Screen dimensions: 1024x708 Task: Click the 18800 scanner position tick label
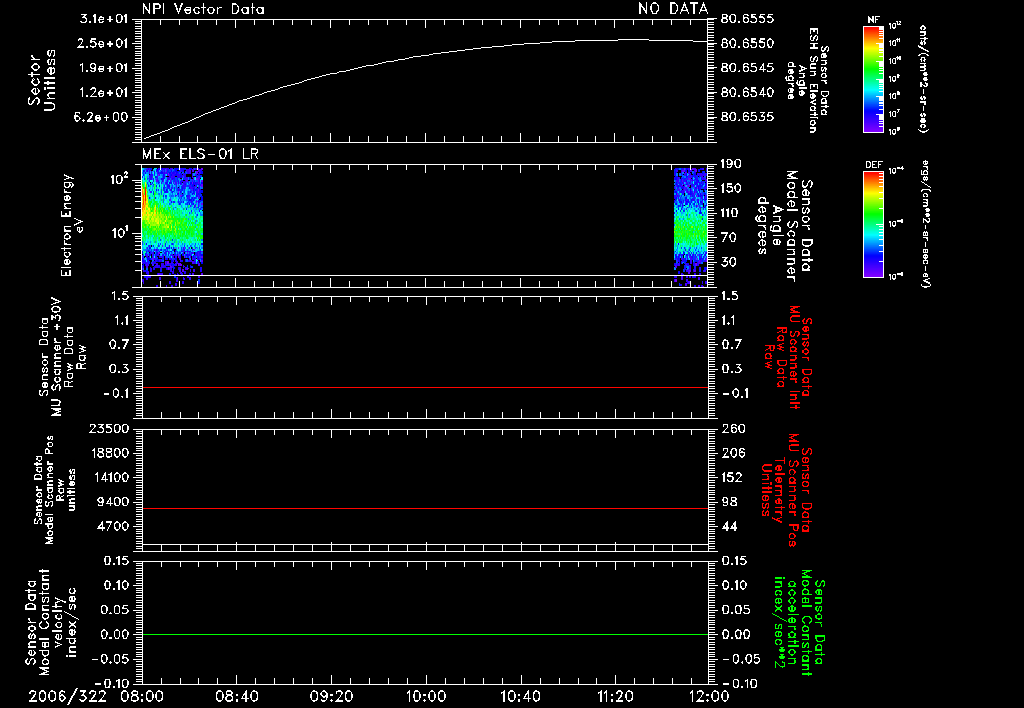click(108, 453)
